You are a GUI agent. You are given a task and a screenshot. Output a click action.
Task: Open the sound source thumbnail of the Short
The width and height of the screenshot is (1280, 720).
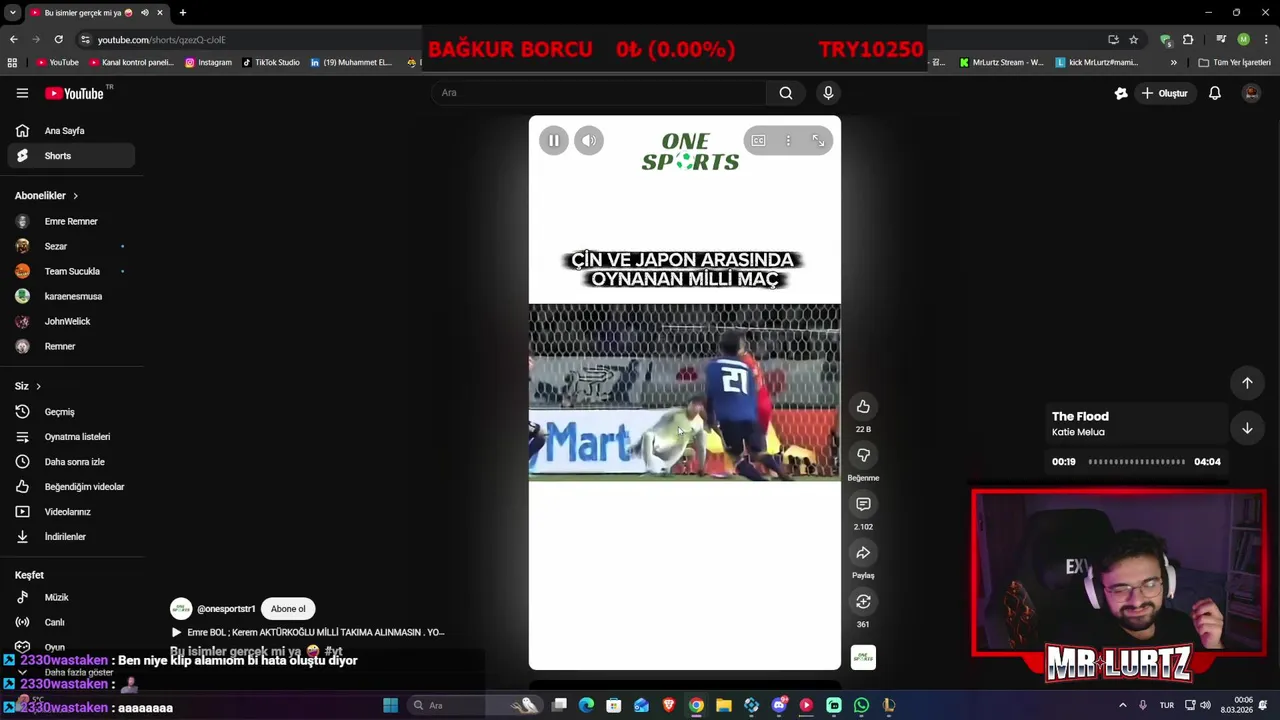(863, 657)
